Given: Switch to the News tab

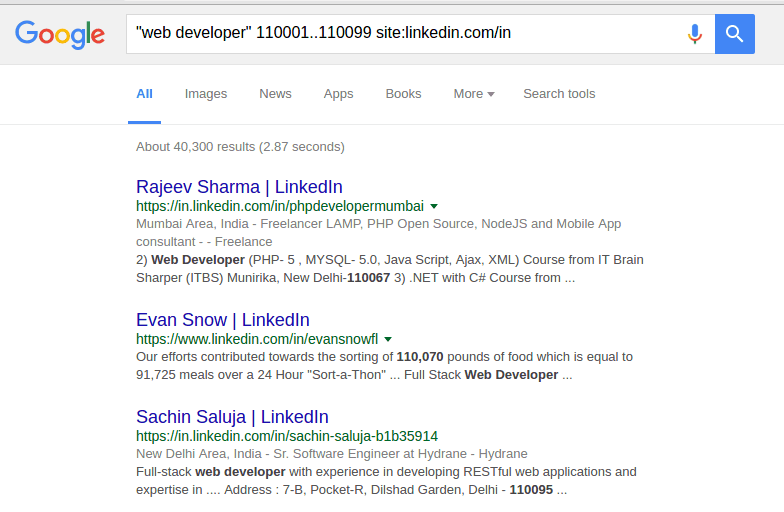Looking at the screenshot, I should pos(275,94).
